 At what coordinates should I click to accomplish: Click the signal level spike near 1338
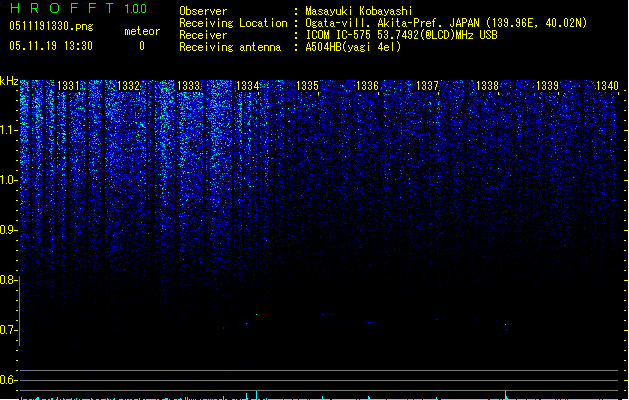[505, 395]
